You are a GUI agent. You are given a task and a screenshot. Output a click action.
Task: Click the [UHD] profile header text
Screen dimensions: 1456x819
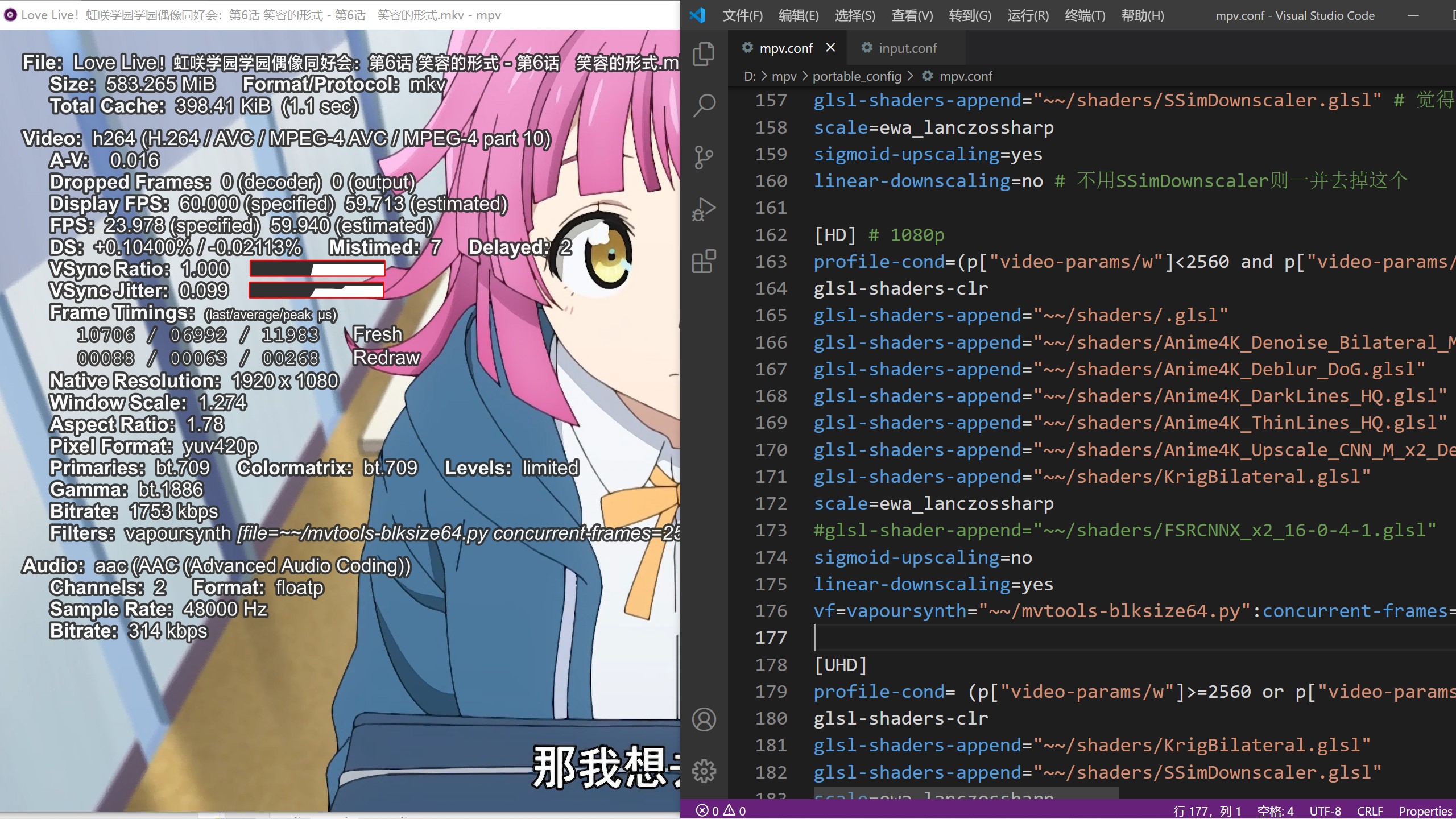point(840,665)
